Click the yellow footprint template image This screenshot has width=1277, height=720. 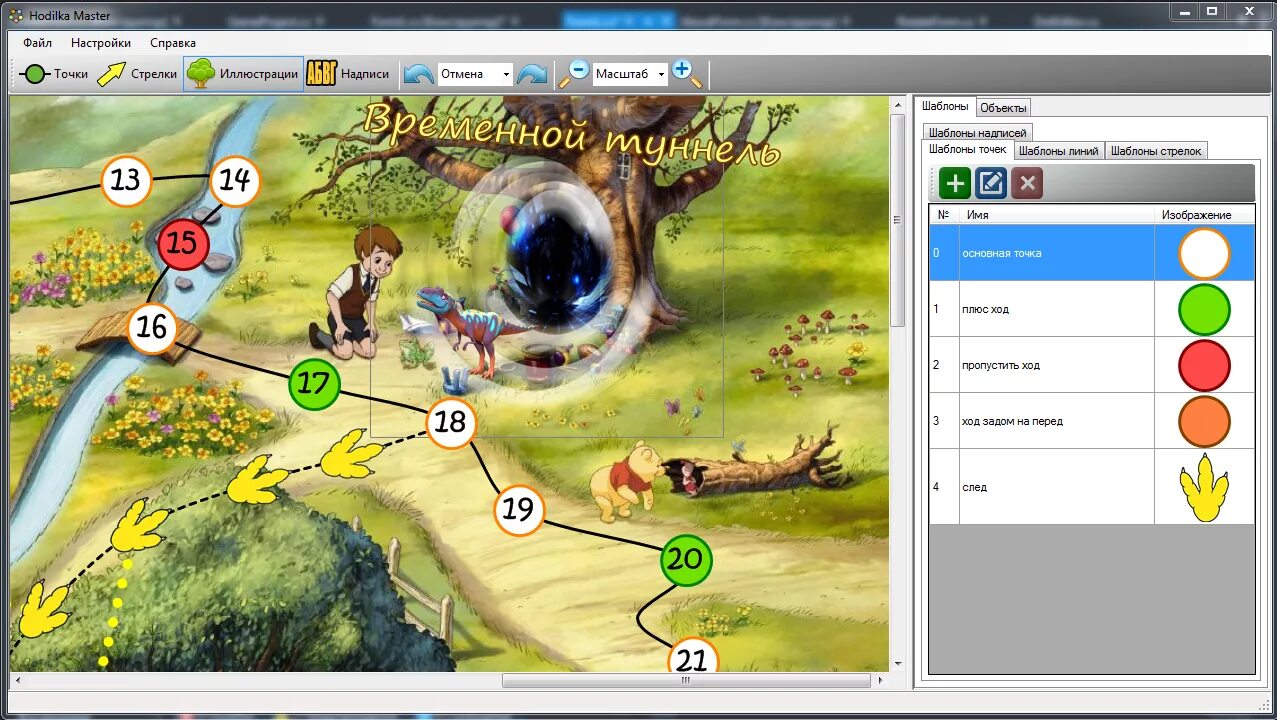(x=1204, y=487)
